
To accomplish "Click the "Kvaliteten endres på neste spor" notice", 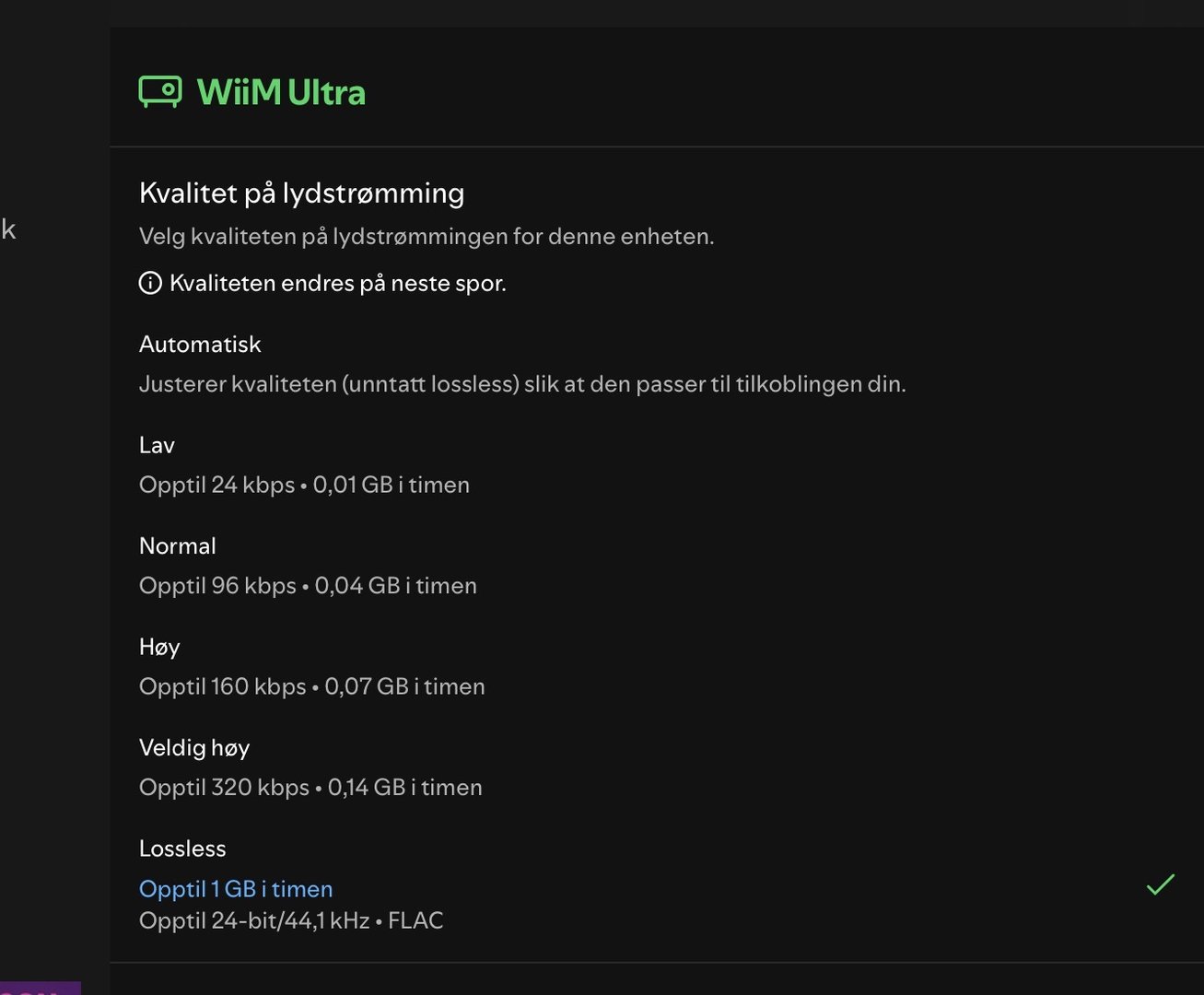I will point(338,284).
